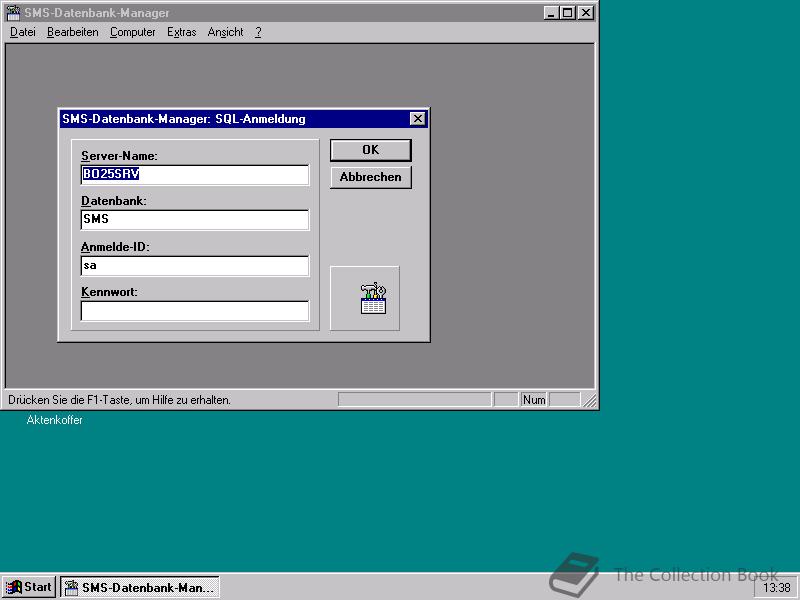Click the Server-Name input field

point(195,174)
